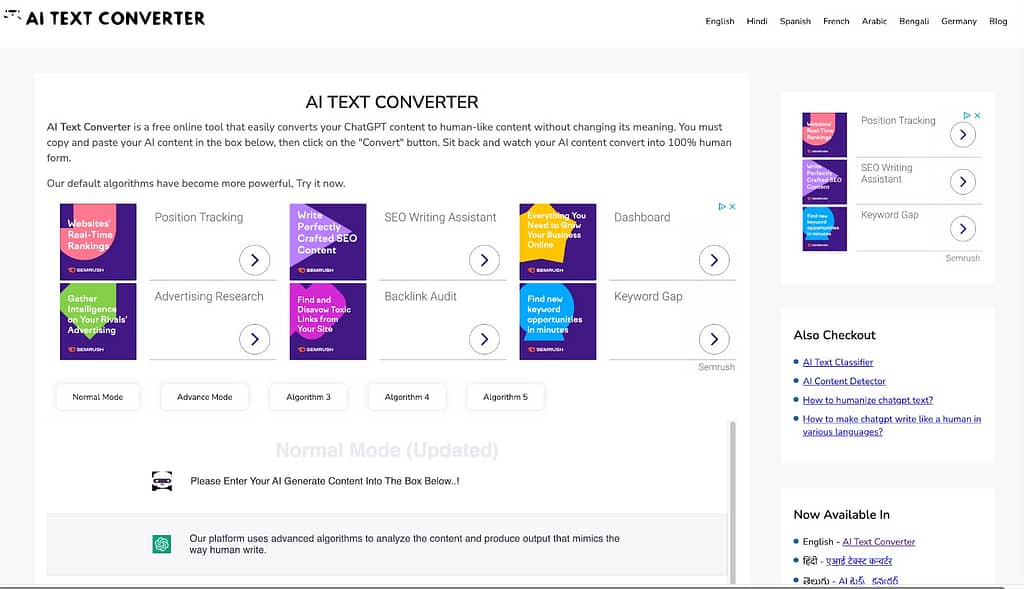Image resolution: width=1024 pixels, height=589 pixels.
Task: Click the robot icon beside prompt message
Action: 162,481
